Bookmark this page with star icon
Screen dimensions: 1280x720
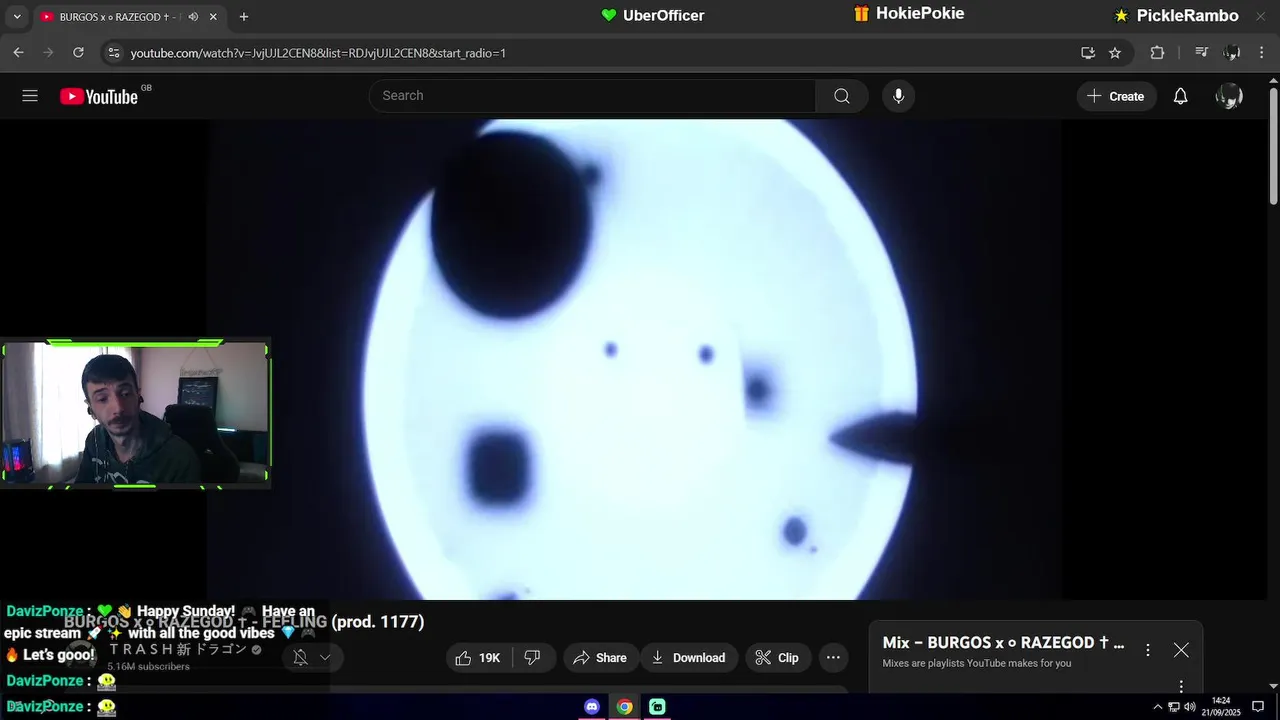pos(1115,53)
